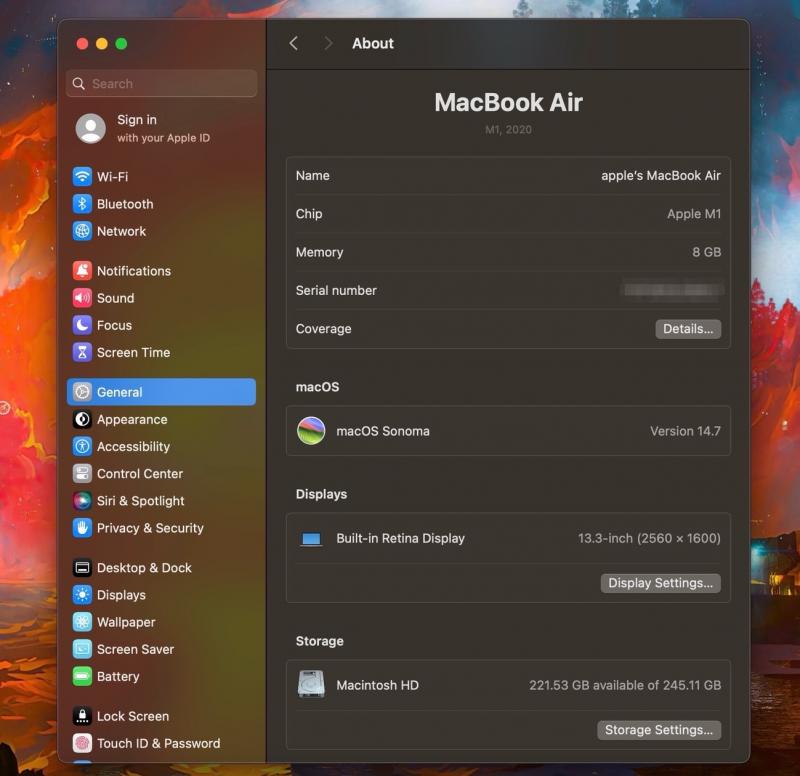This screenshot has width=800, height=776.
Task: Click the yellow minimize window button
Action: pos(102,43)
